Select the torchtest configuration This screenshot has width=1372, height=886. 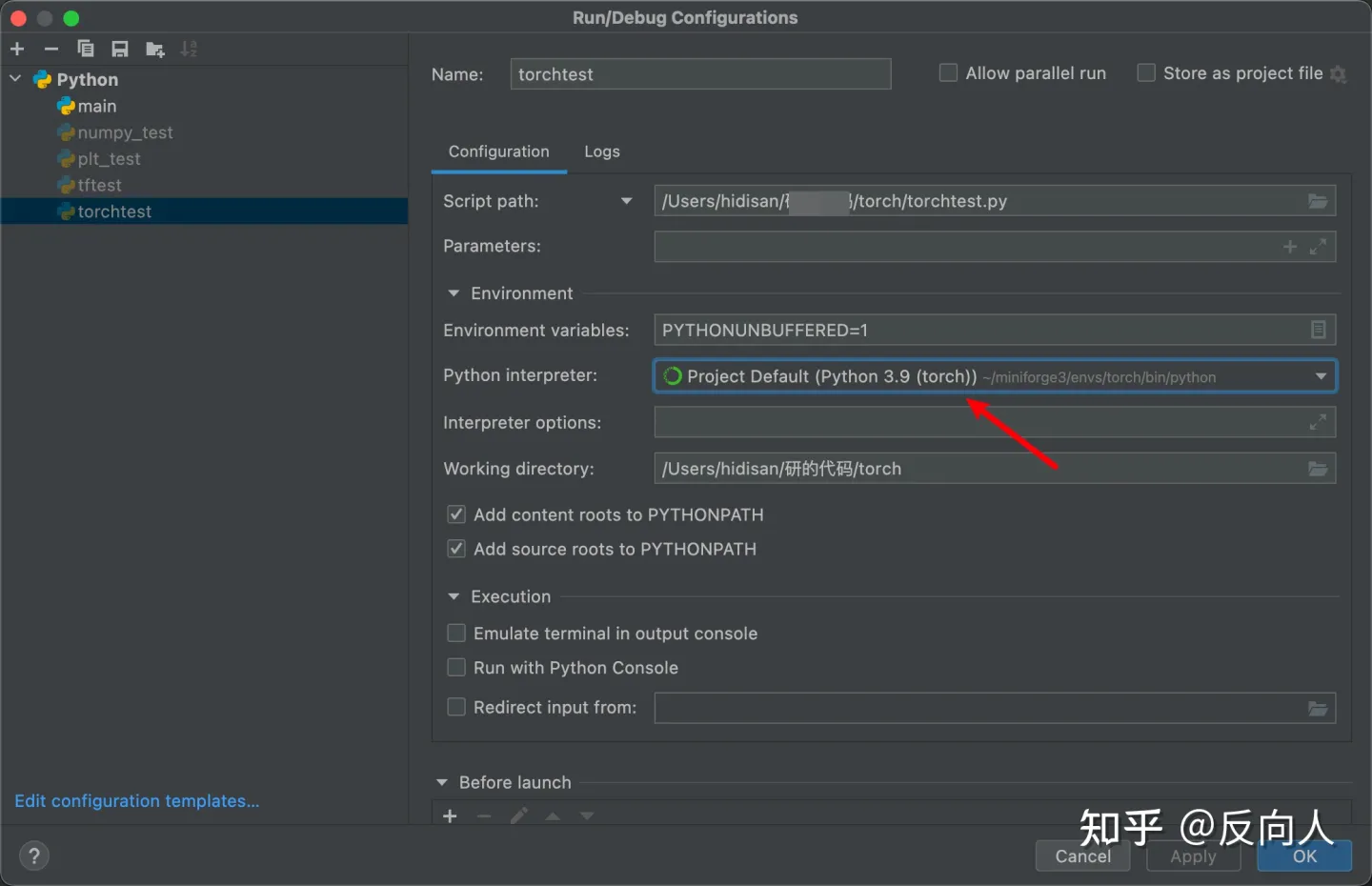pyautogui.click(x=204, y=211)
